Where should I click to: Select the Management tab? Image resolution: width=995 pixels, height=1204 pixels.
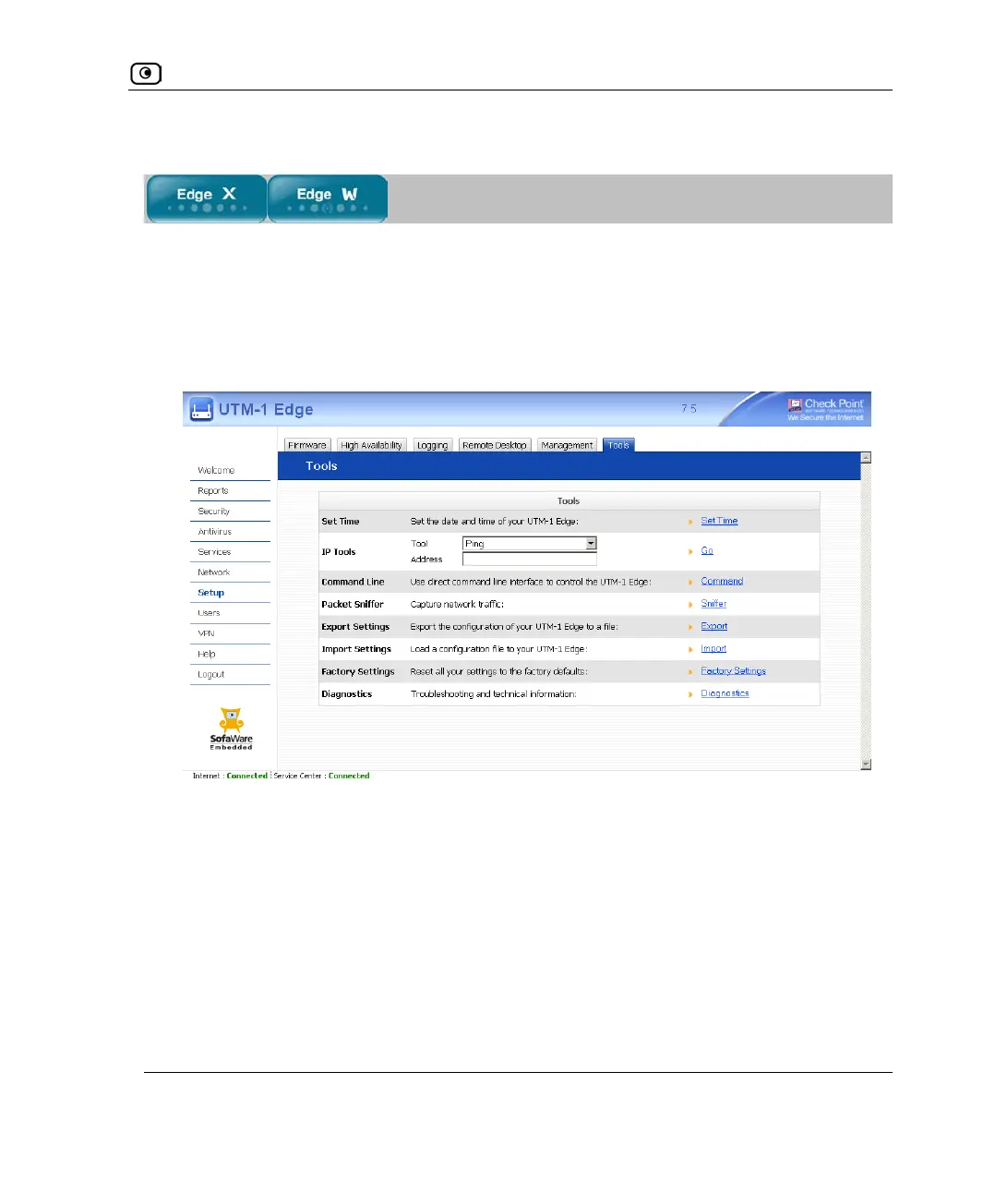tap(567, 445)
